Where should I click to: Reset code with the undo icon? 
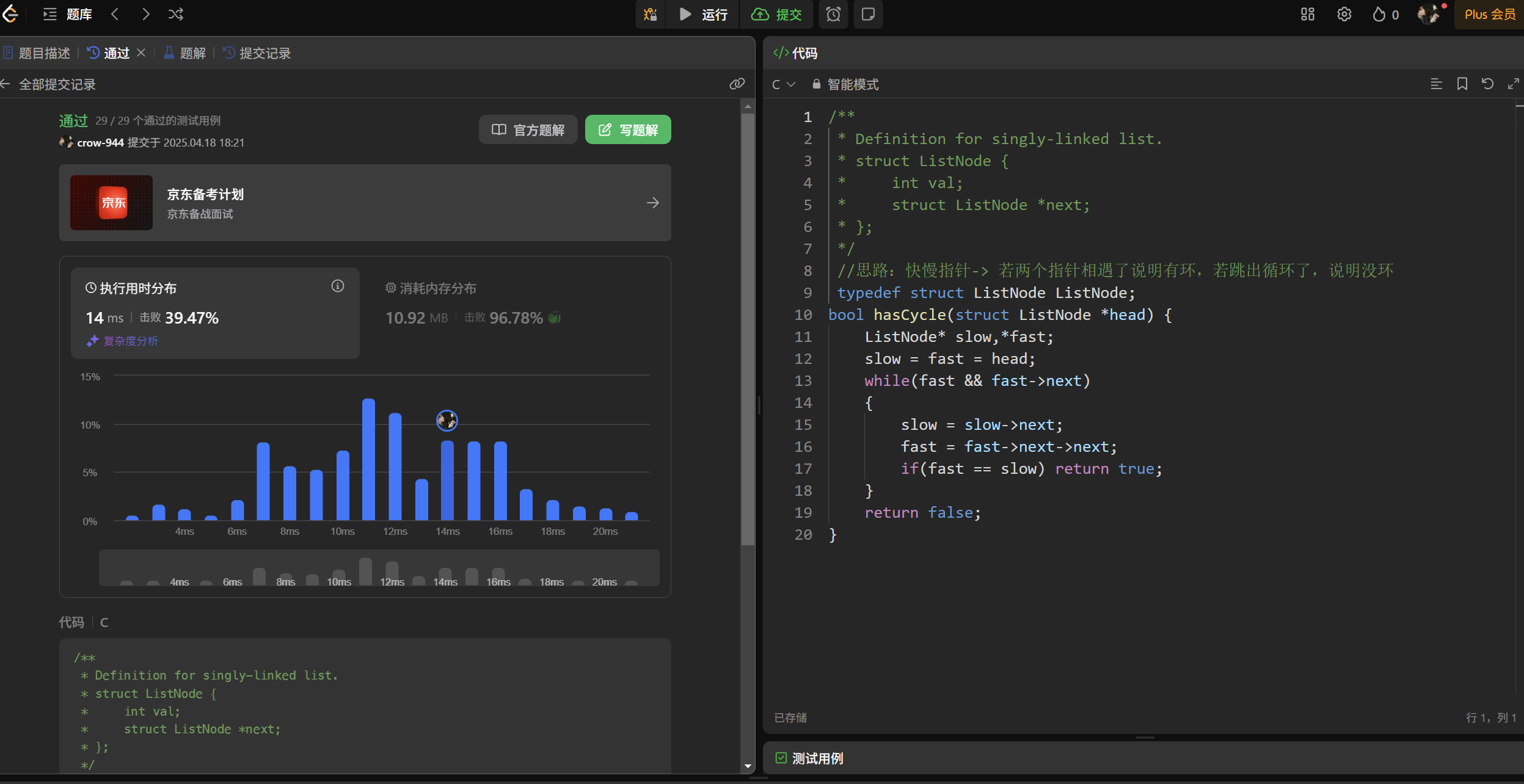tap(1487, 84)
